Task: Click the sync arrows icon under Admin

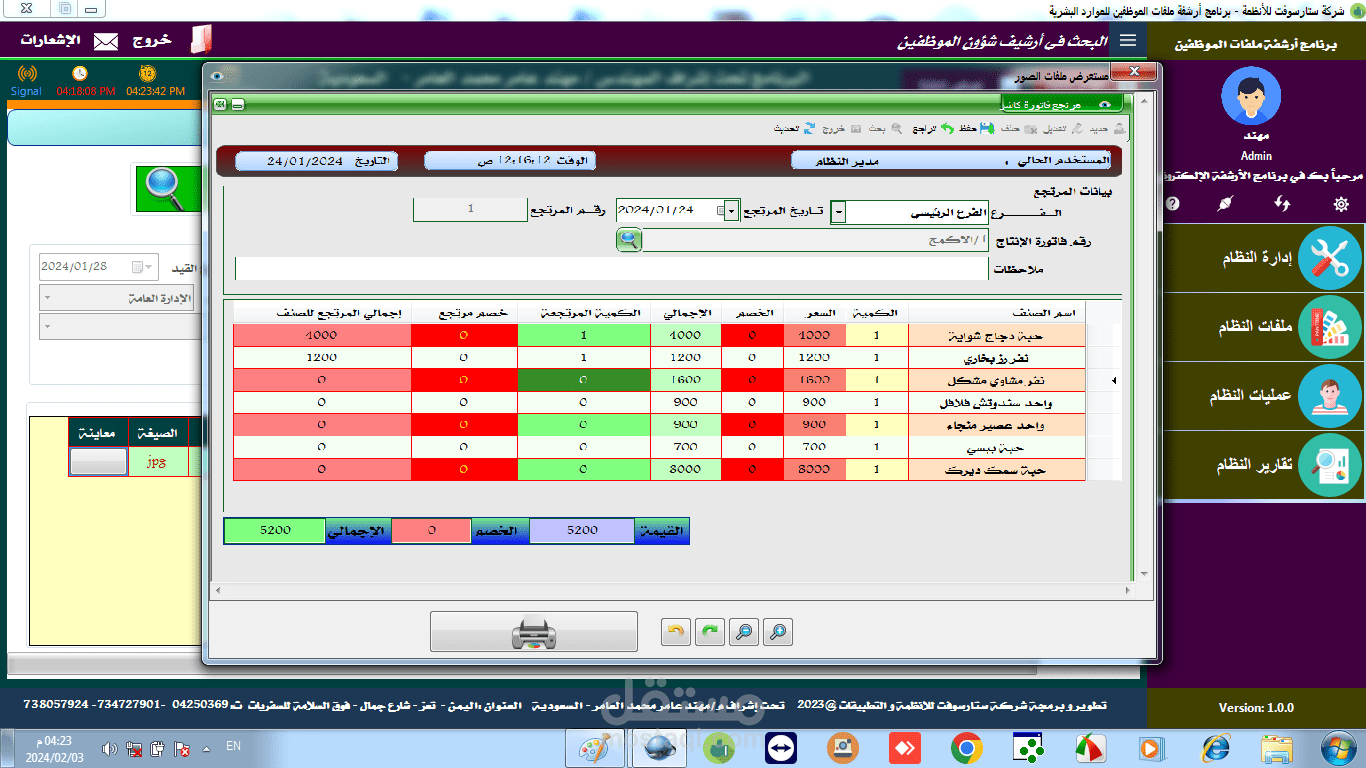Action: click(1283, 203)
